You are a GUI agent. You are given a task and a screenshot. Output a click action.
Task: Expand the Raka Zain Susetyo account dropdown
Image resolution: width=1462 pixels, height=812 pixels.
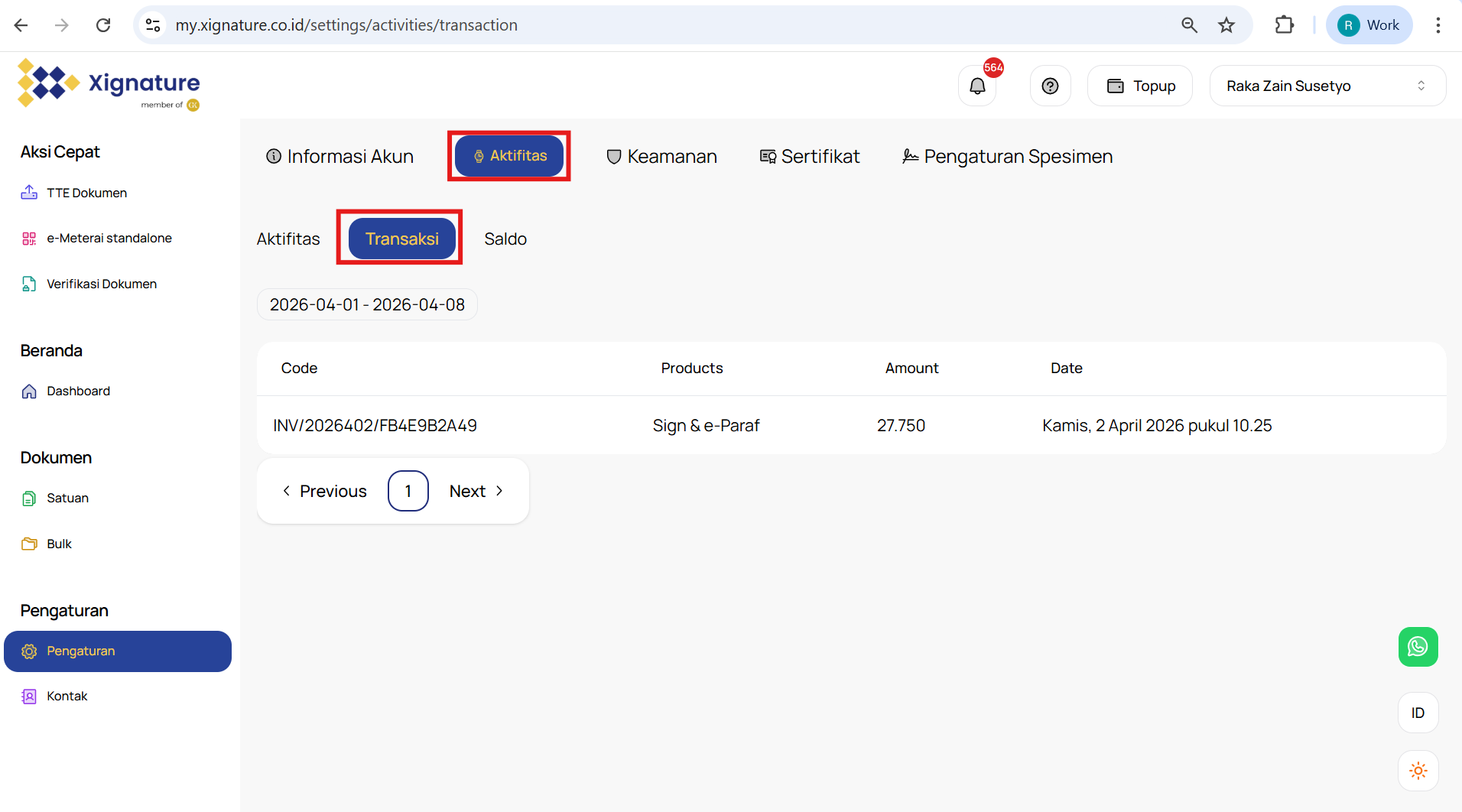click(x=1327, y=86)
